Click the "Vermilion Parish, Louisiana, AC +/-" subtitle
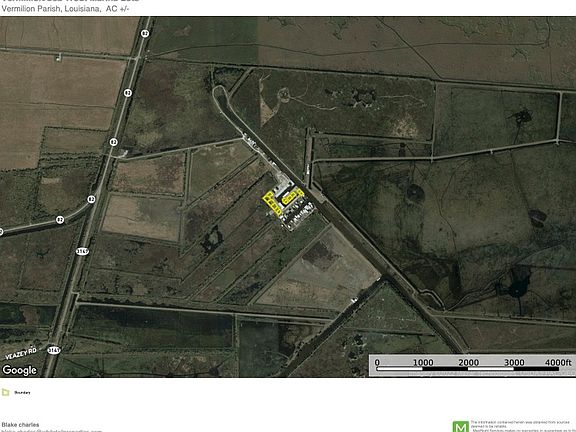 coord(65,9)
